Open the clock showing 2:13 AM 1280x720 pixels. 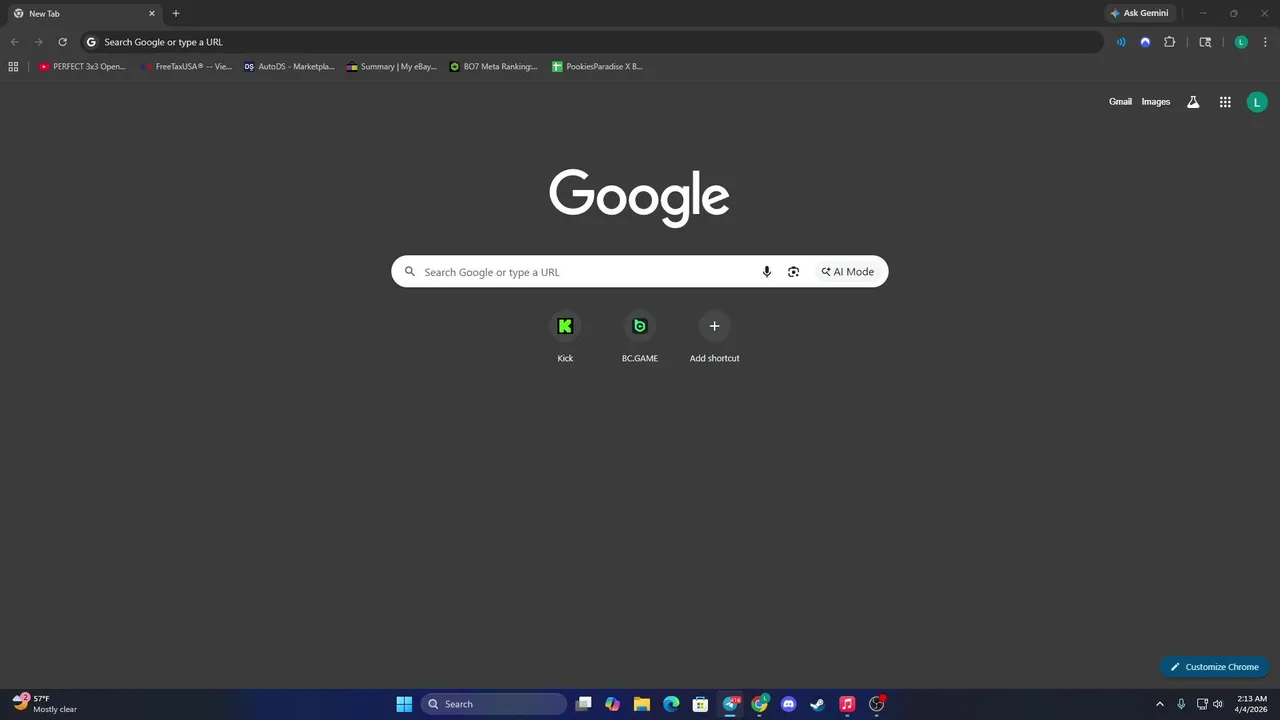tap(1252, 704)
